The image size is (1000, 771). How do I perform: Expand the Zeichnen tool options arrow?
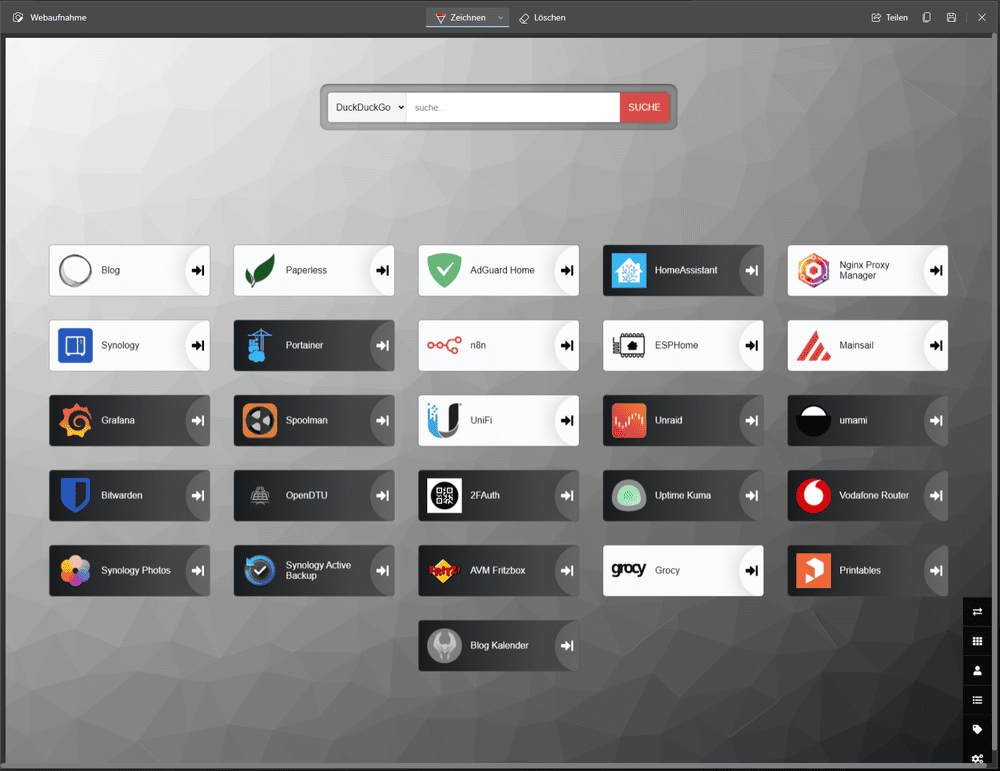point(501,18)
